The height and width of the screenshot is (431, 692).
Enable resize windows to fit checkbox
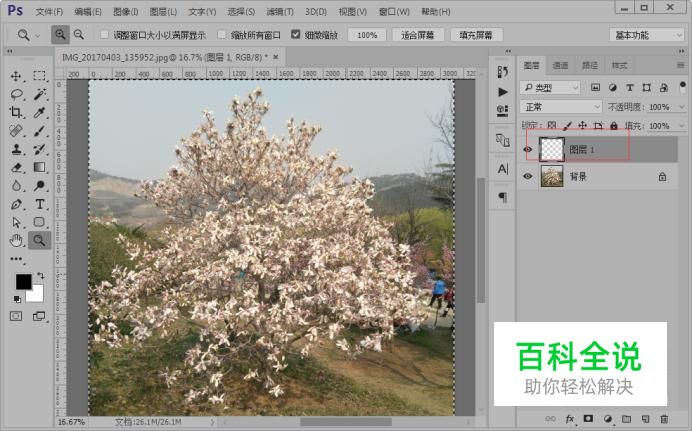coord(105,34)
